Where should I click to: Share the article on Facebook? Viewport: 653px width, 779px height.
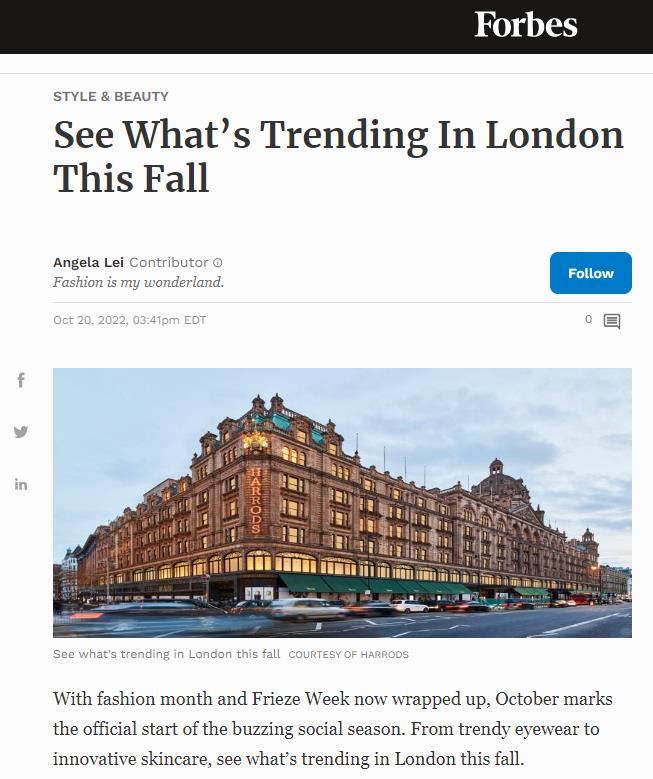[21, 380]
